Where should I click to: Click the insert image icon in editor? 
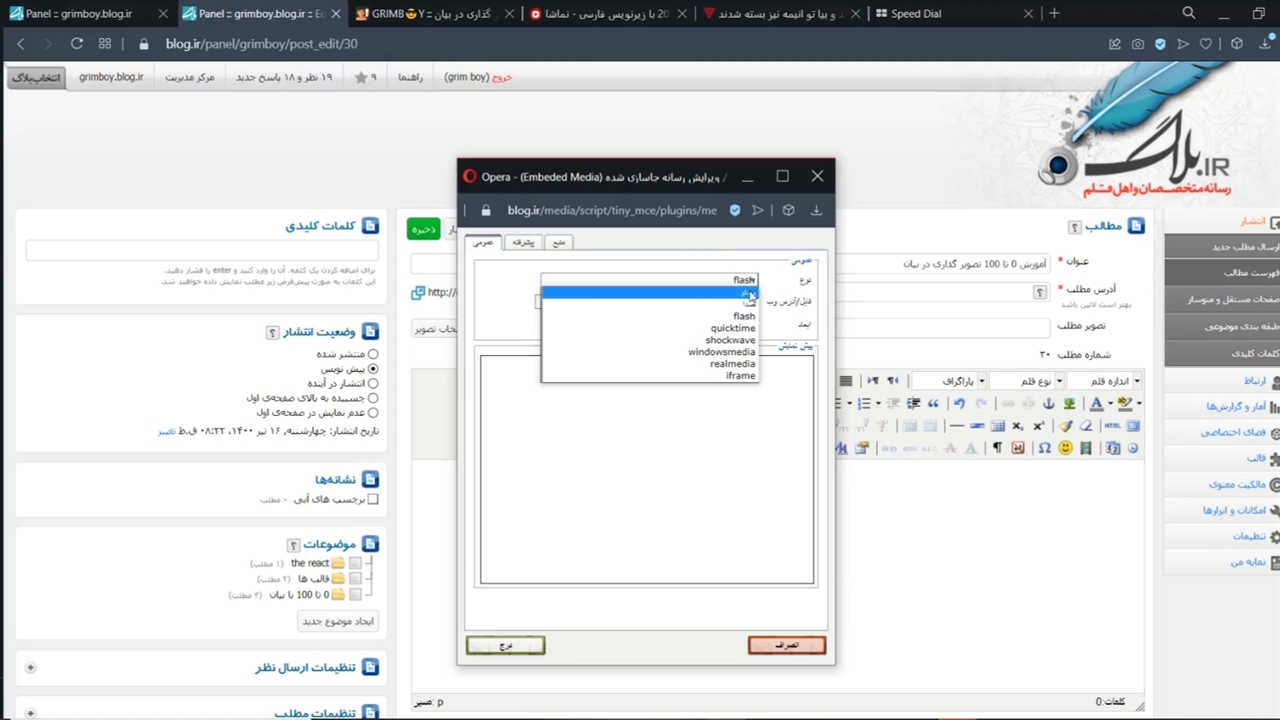[x=1070, y=404]
